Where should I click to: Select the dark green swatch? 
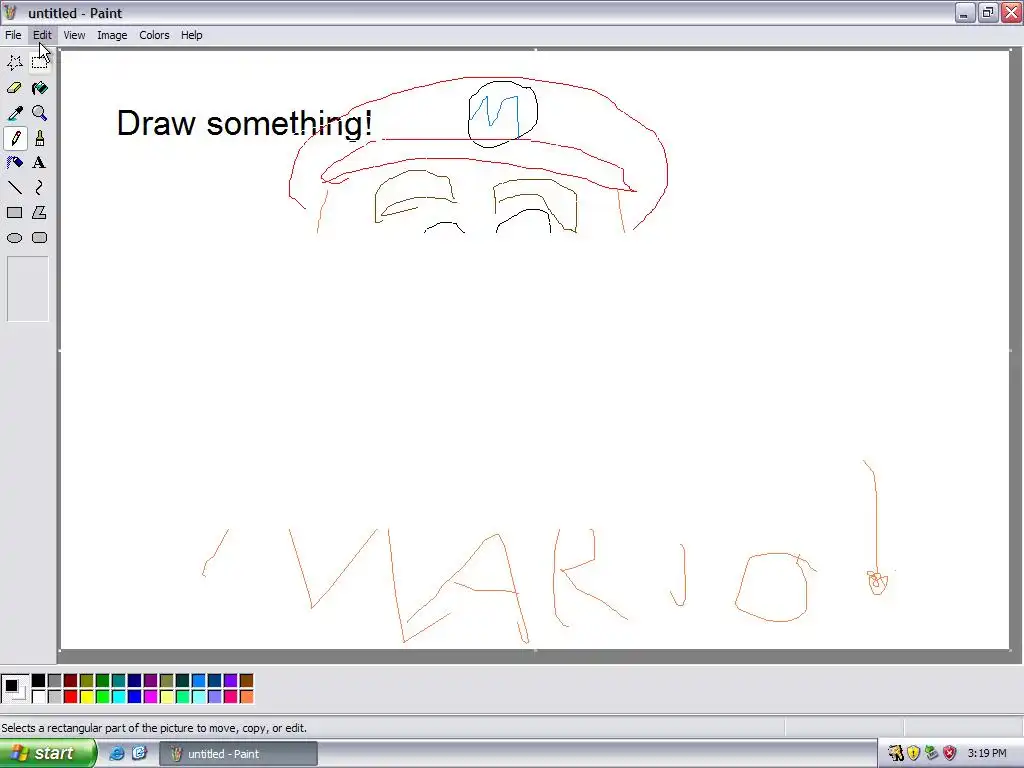(x=103, y=681)
